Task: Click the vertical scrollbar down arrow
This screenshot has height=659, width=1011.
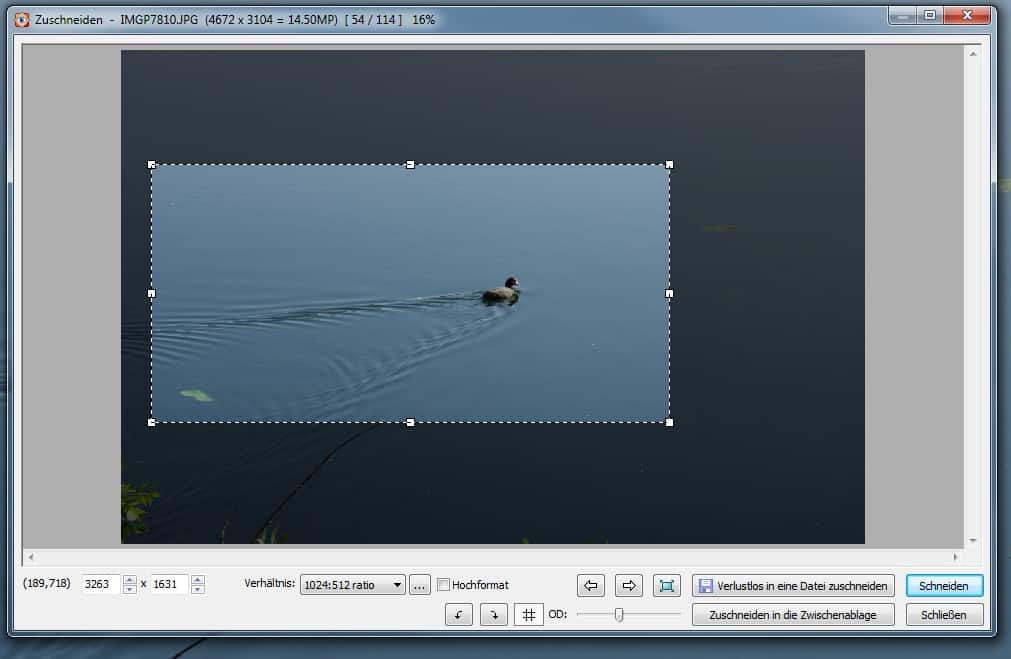Action: [973, 540]
